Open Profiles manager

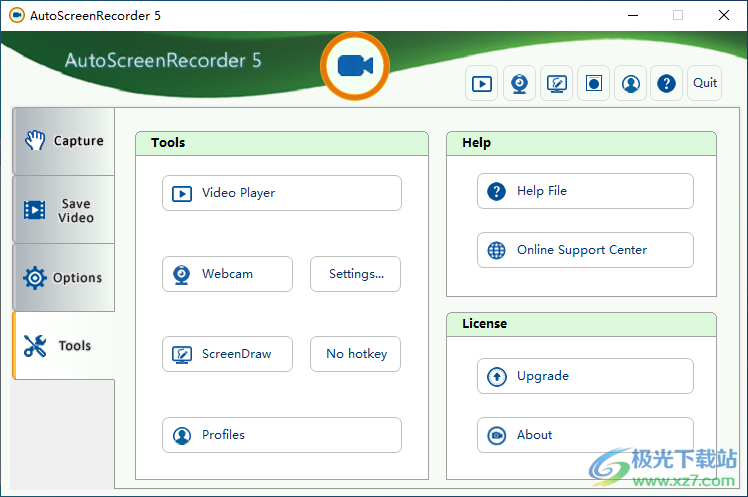[x=282, y=435]
